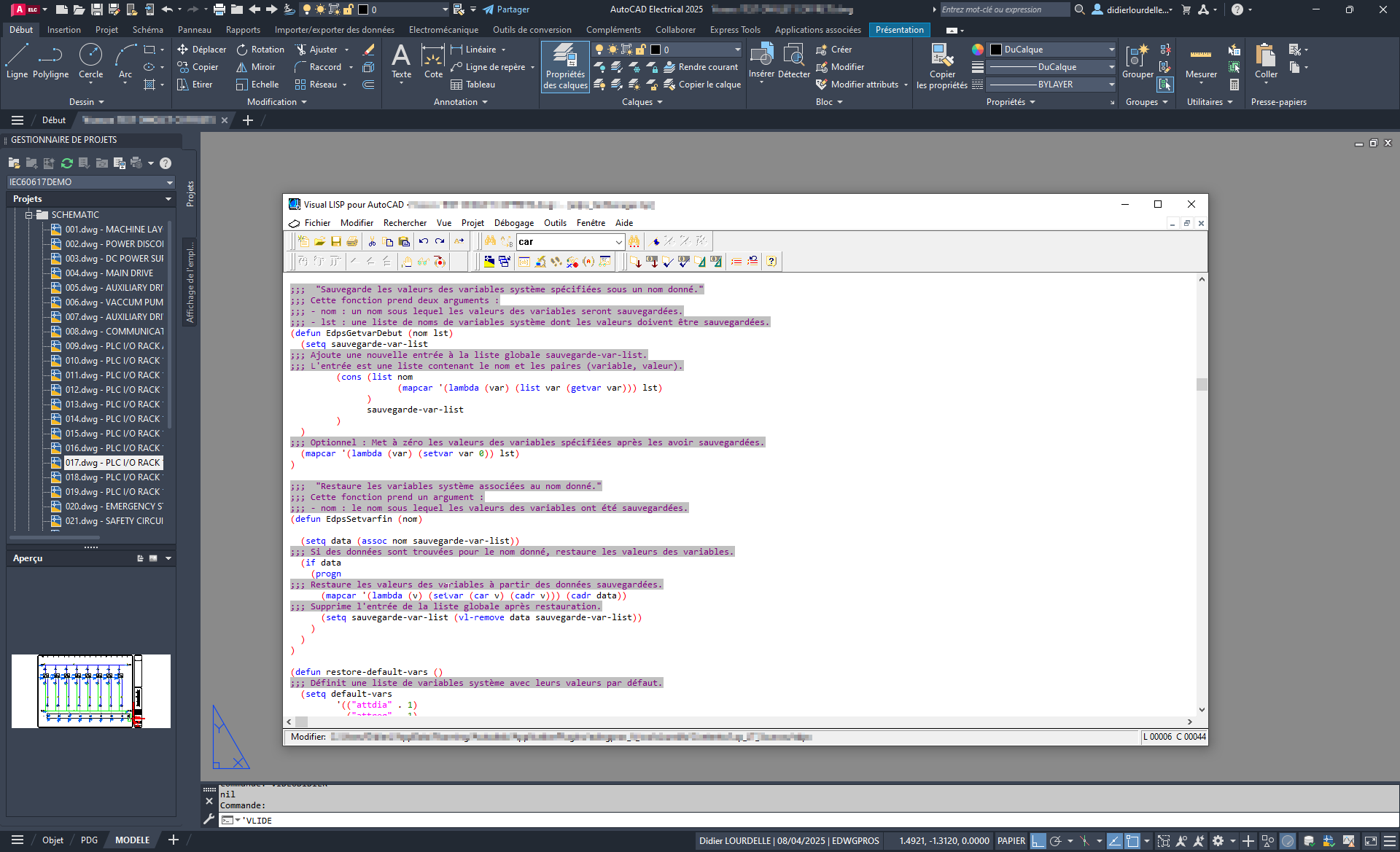
Task: Collapse the SCHEMATIC folder node
Action: pyautogui.click(x=29, y=215)
